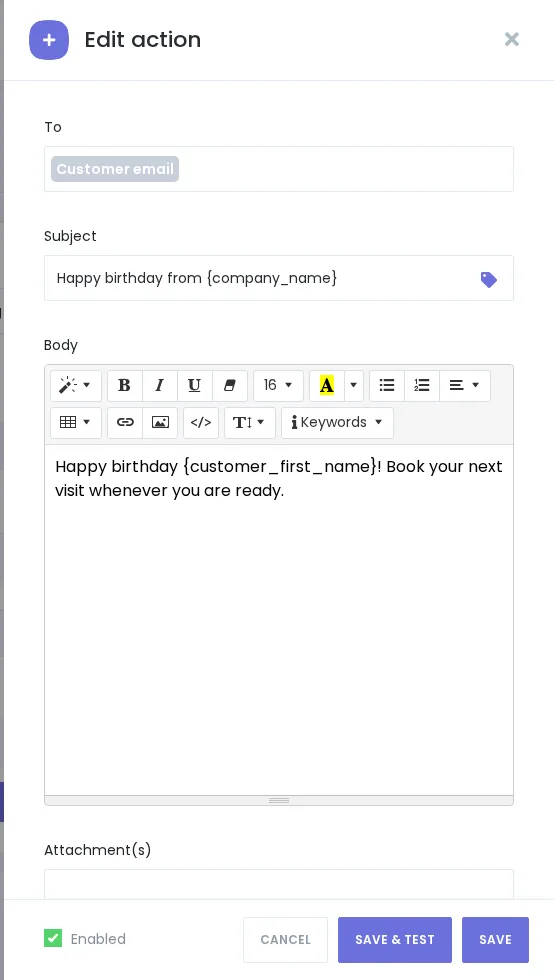Screen dimensions: 554x980
Task: Click the 'Attachment(s)' label
Action: click(98, 850)
